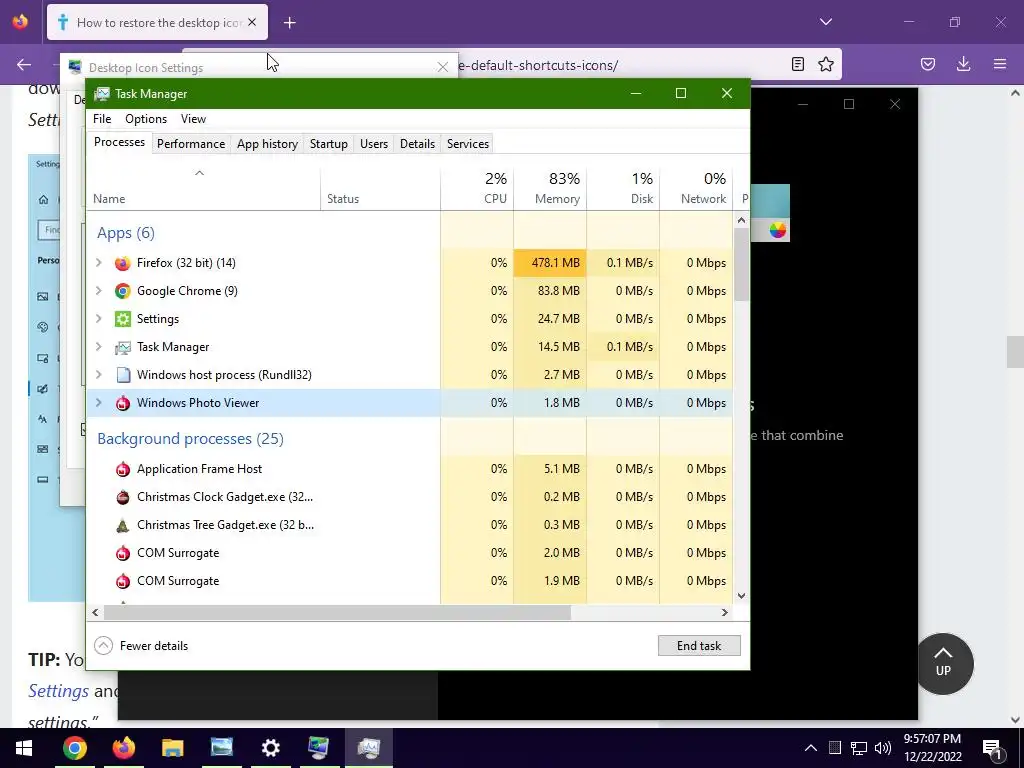Switch to the Details tab
Viewport: 1024px width, 768px height.
pos(417,144)
